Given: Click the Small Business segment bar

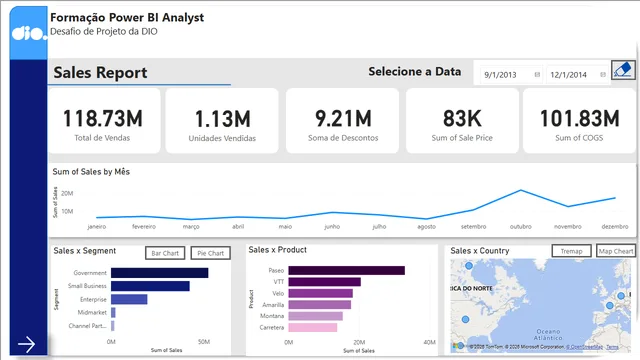Looking at the screenshot, I should click(150, 286).
